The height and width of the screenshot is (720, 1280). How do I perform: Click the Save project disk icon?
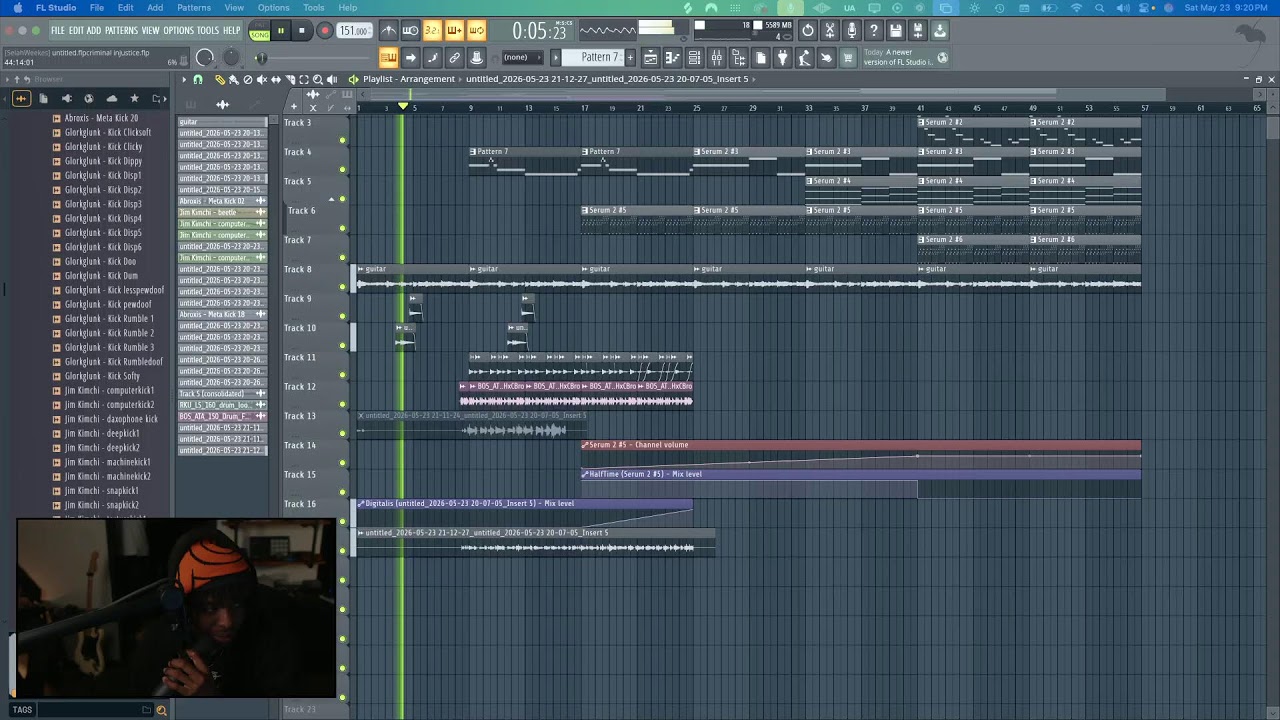[x=896, y=31]
